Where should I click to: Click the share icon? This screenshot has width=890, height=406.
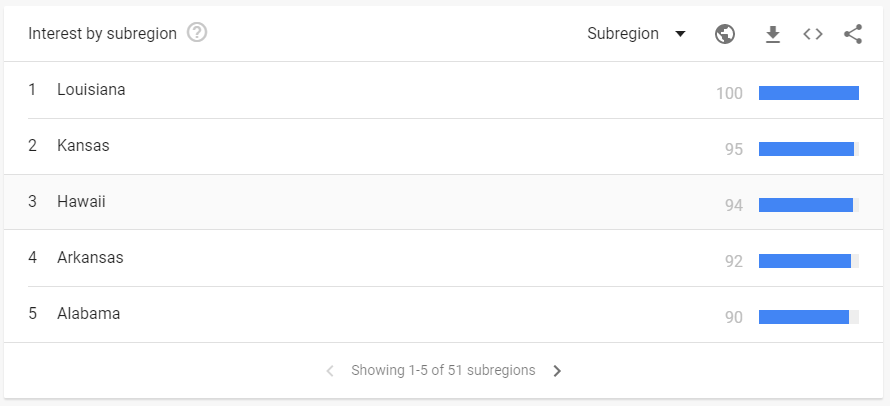[853, 34]
